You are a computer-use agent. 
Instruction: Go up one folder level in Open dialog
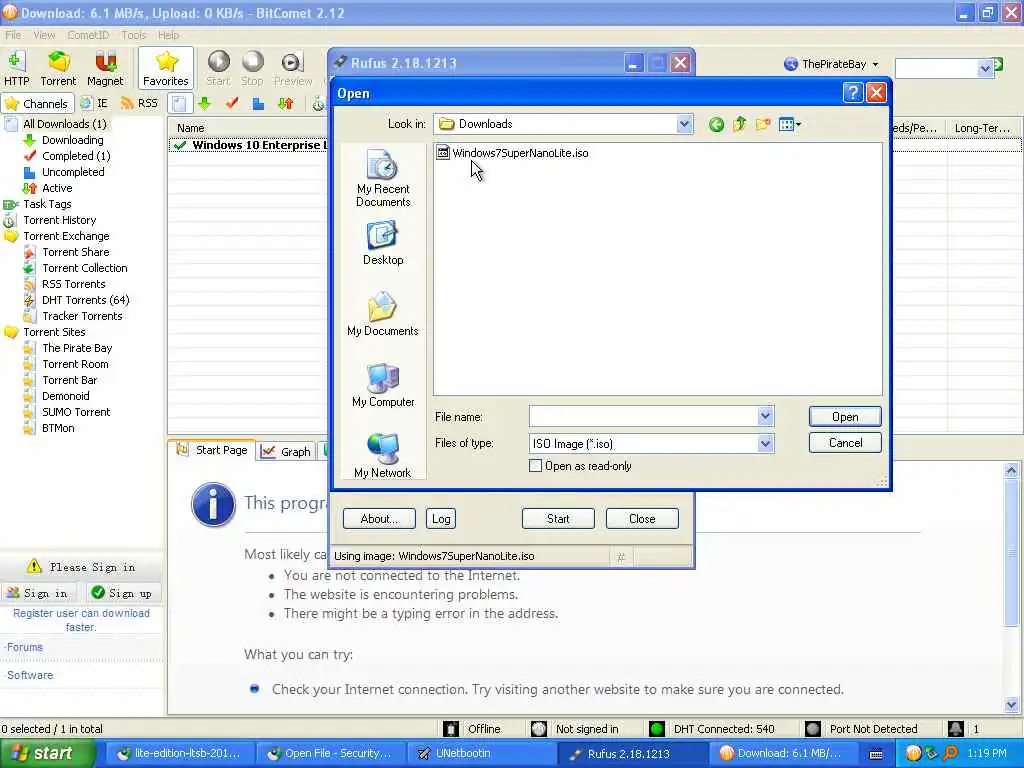tap(739, 124)
